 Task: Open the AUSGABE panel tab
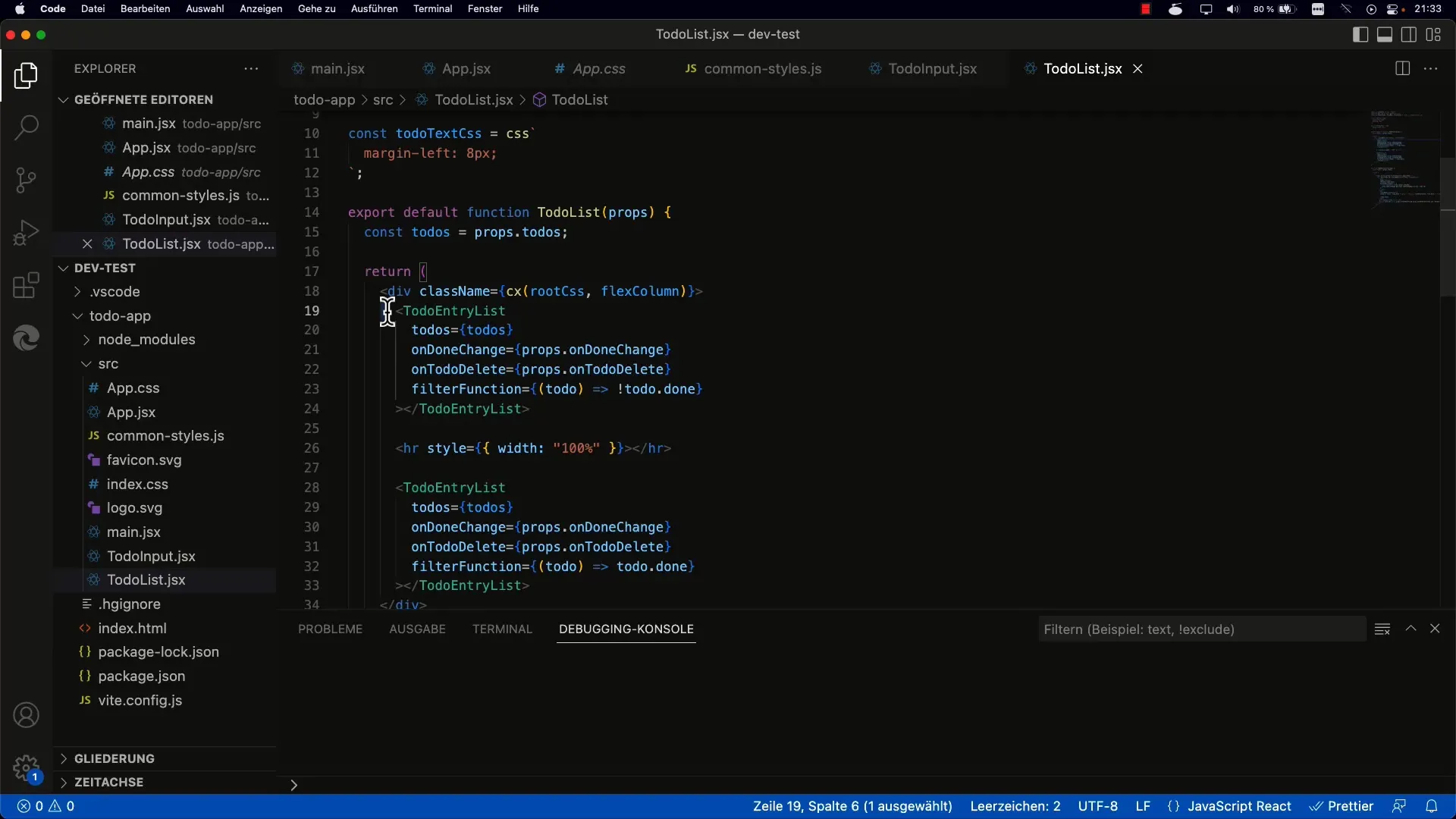417,629
